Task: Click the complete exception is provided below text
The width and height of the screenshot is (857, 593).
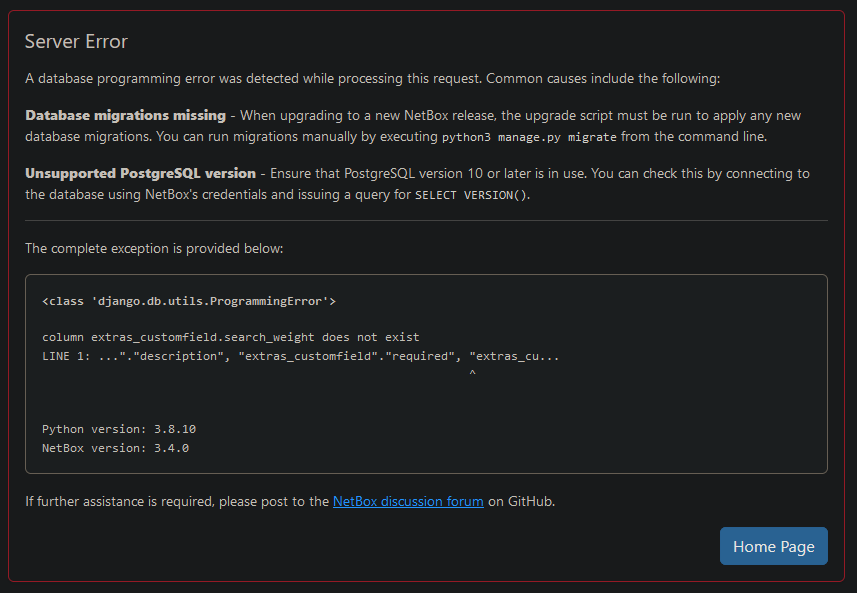Action: coord(154,249)
